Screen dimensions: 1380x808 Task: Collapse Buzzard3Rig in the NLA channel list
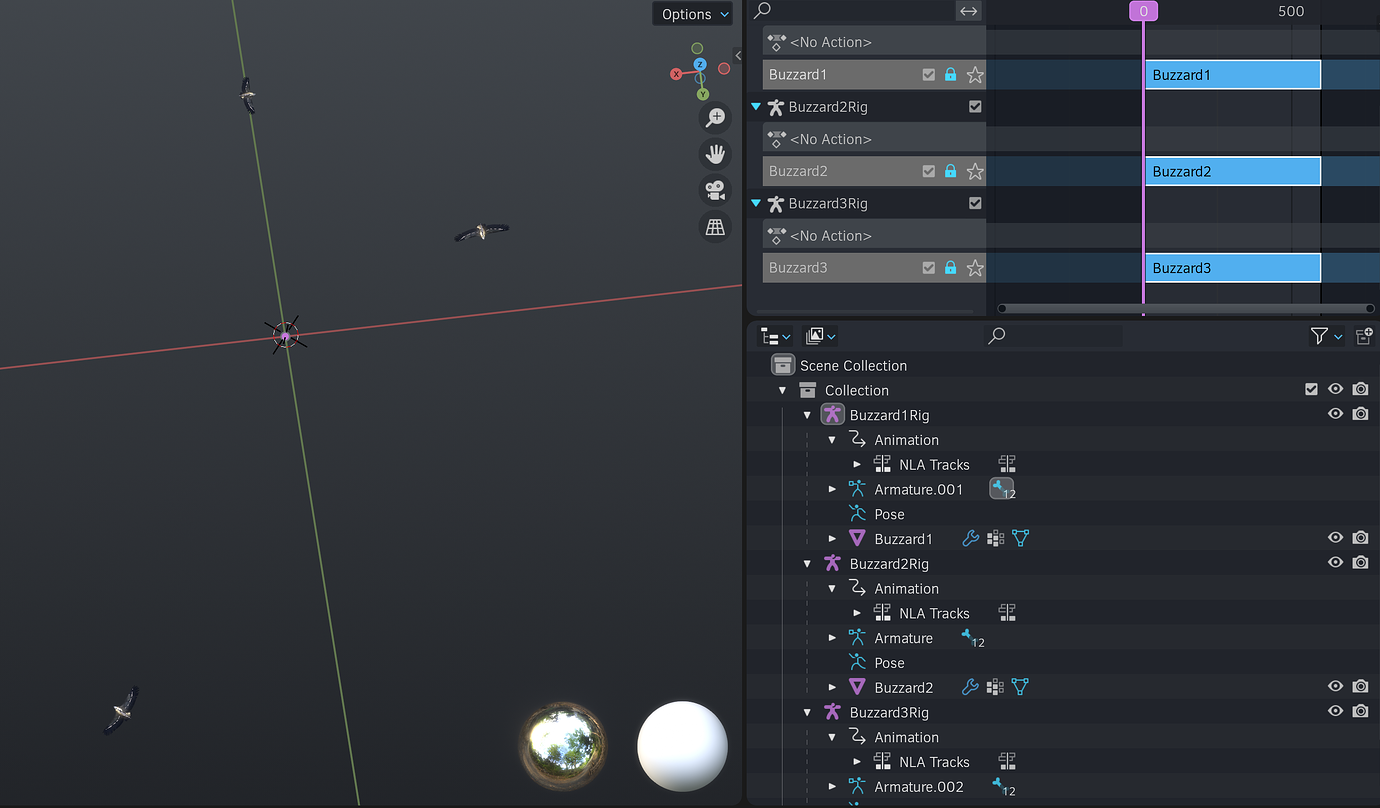tap(756, 203)
